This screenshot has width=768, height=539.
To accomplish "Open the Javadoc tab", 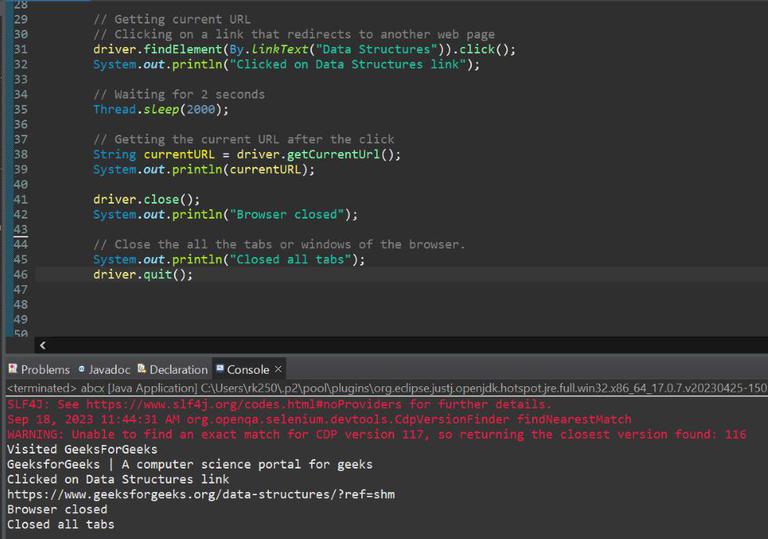I will click(x=104, y=369).
